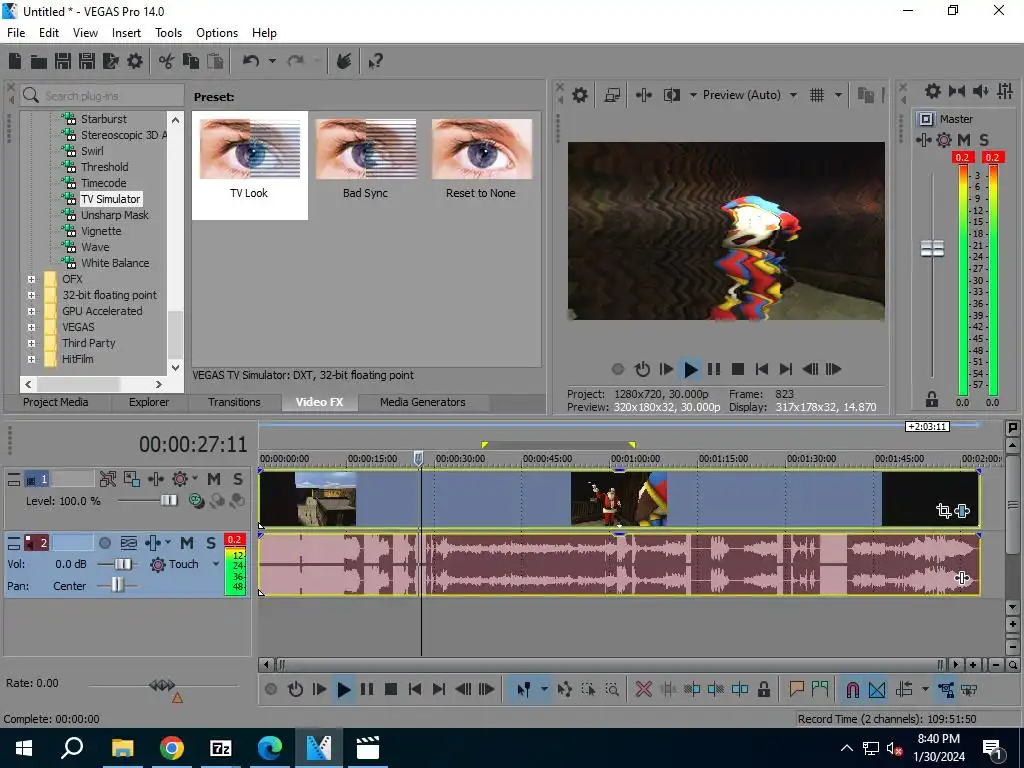Image resolution: width=1024 pixels, height=768 pixels.
Task: Arm audio track 2 for record
Action: (104, 543)
